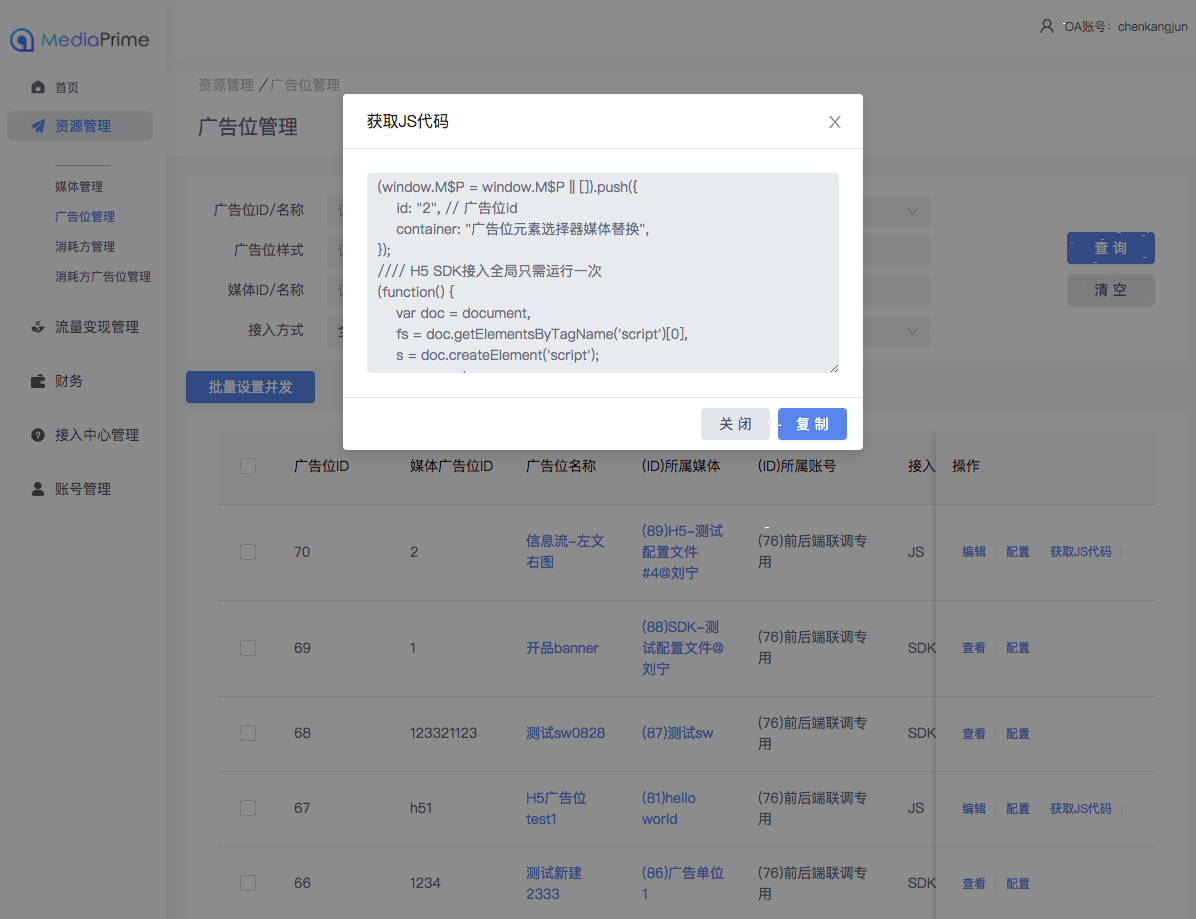Open the 测试sw0828 ad slot link
This screenshot has width=1196, height=919.
(565, 733)
